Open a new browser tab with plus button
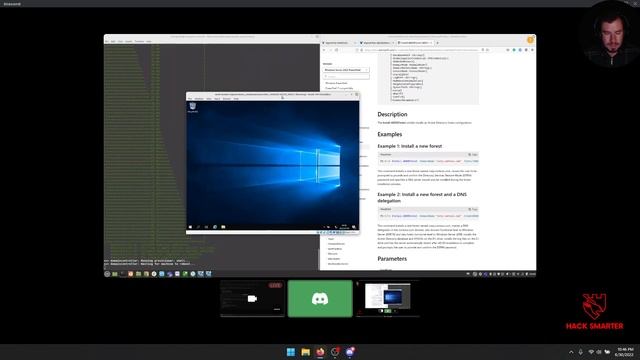Screen dimensions: 640x360 [438, 43]
